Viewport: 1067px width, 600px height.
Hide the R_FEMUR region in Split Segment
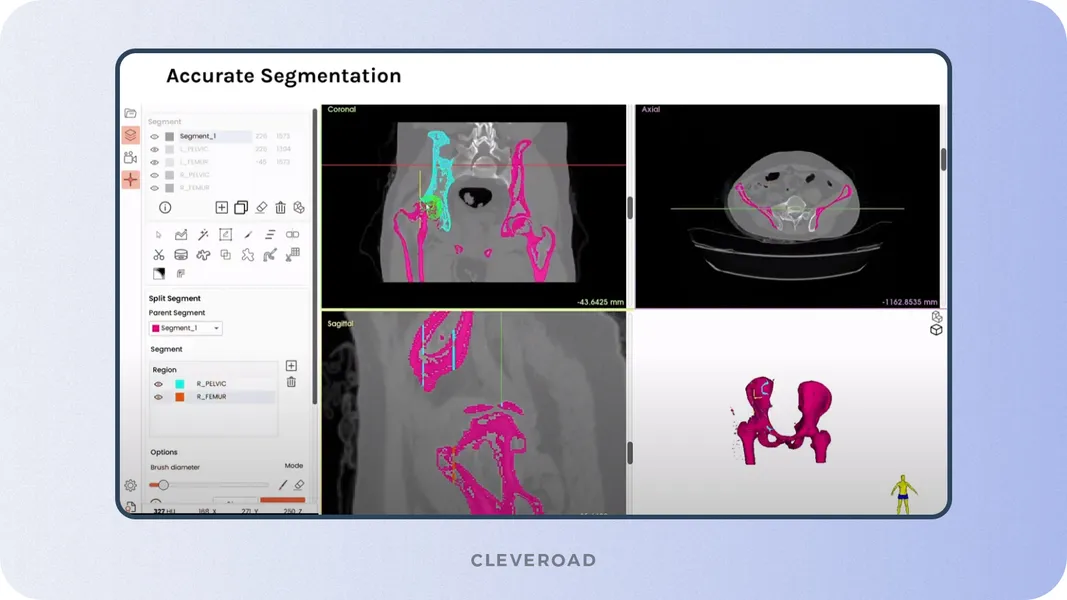pos(158,395)
